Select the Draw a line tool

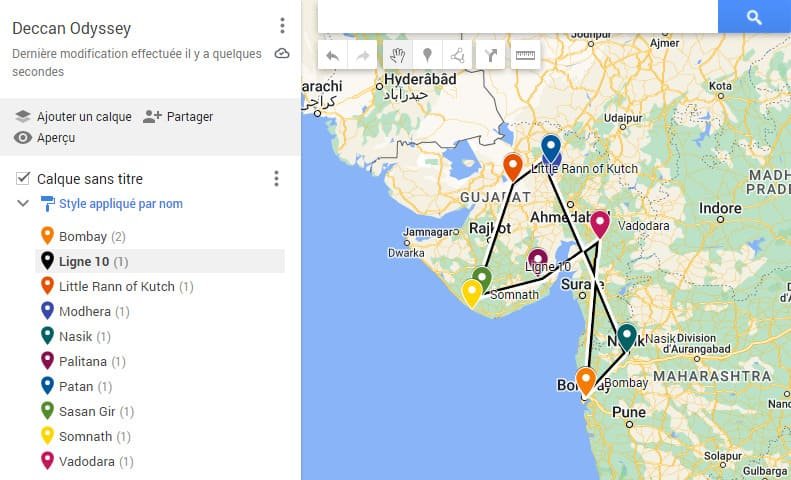tap(457, 55)
